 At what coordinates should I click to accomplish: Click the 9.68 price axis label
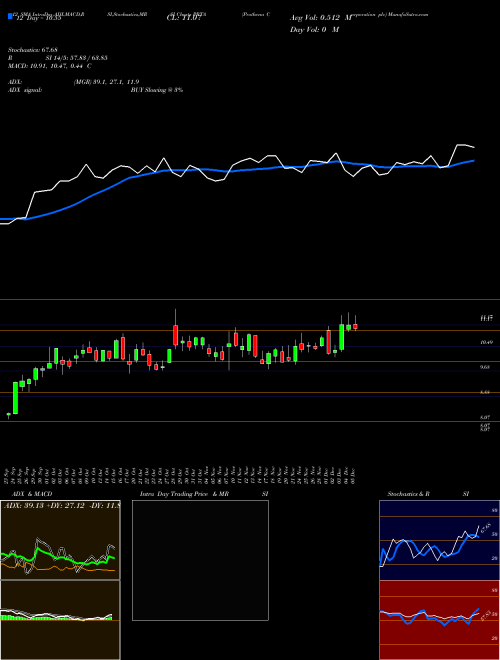(487, 367)
